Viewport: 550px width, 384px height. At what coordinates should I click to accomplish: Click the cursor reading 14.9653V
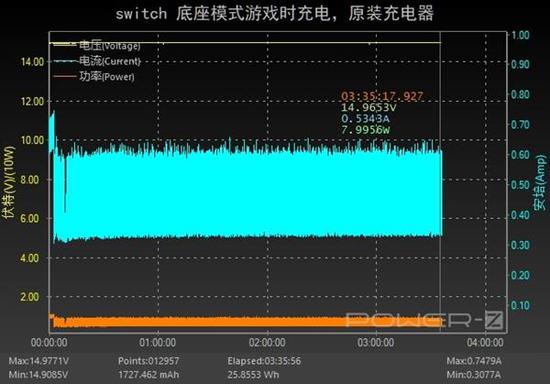[x=368, y=107]
